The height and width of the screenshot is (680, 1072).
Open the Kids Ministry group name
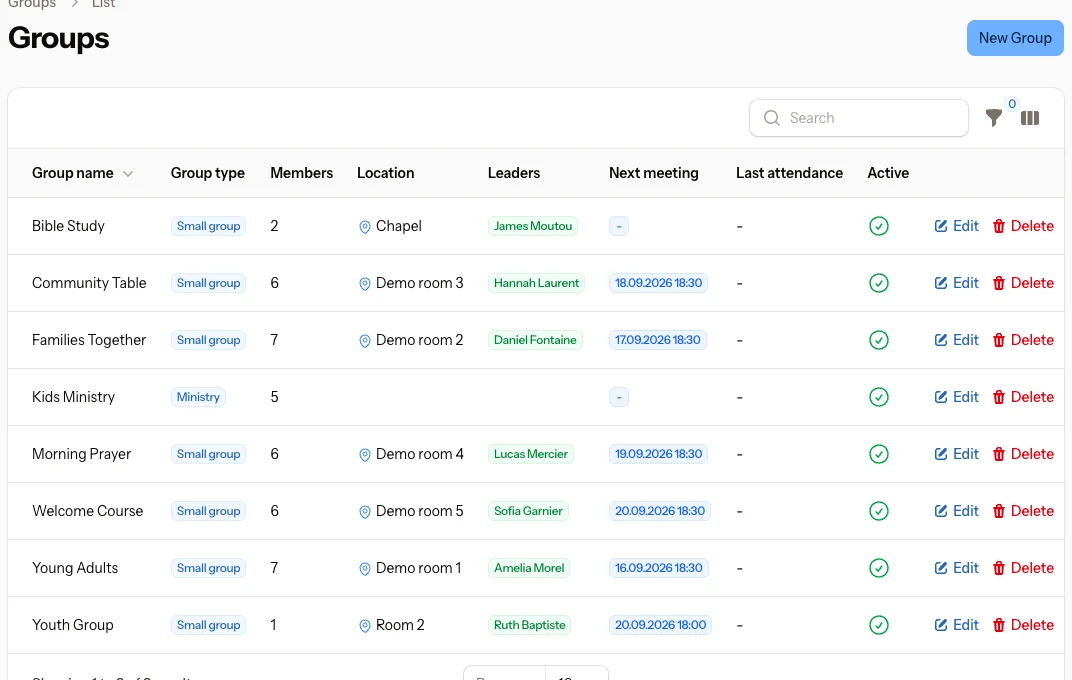click(x=73, y=397)
